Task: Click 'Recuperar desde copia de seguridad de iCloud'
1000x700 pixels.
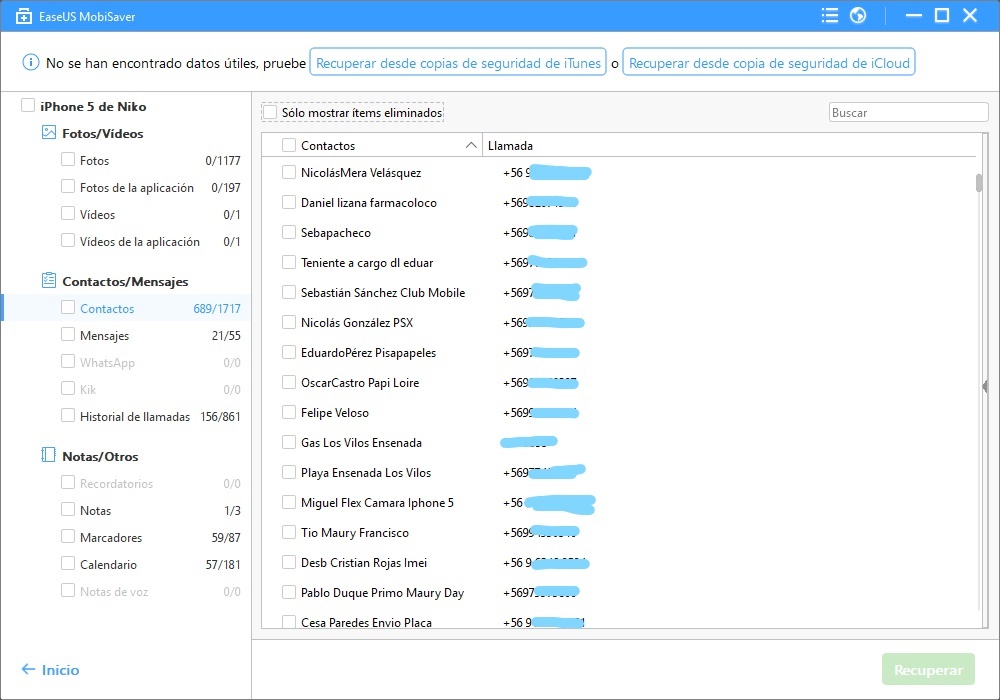Action: click(x=769, y=63)
